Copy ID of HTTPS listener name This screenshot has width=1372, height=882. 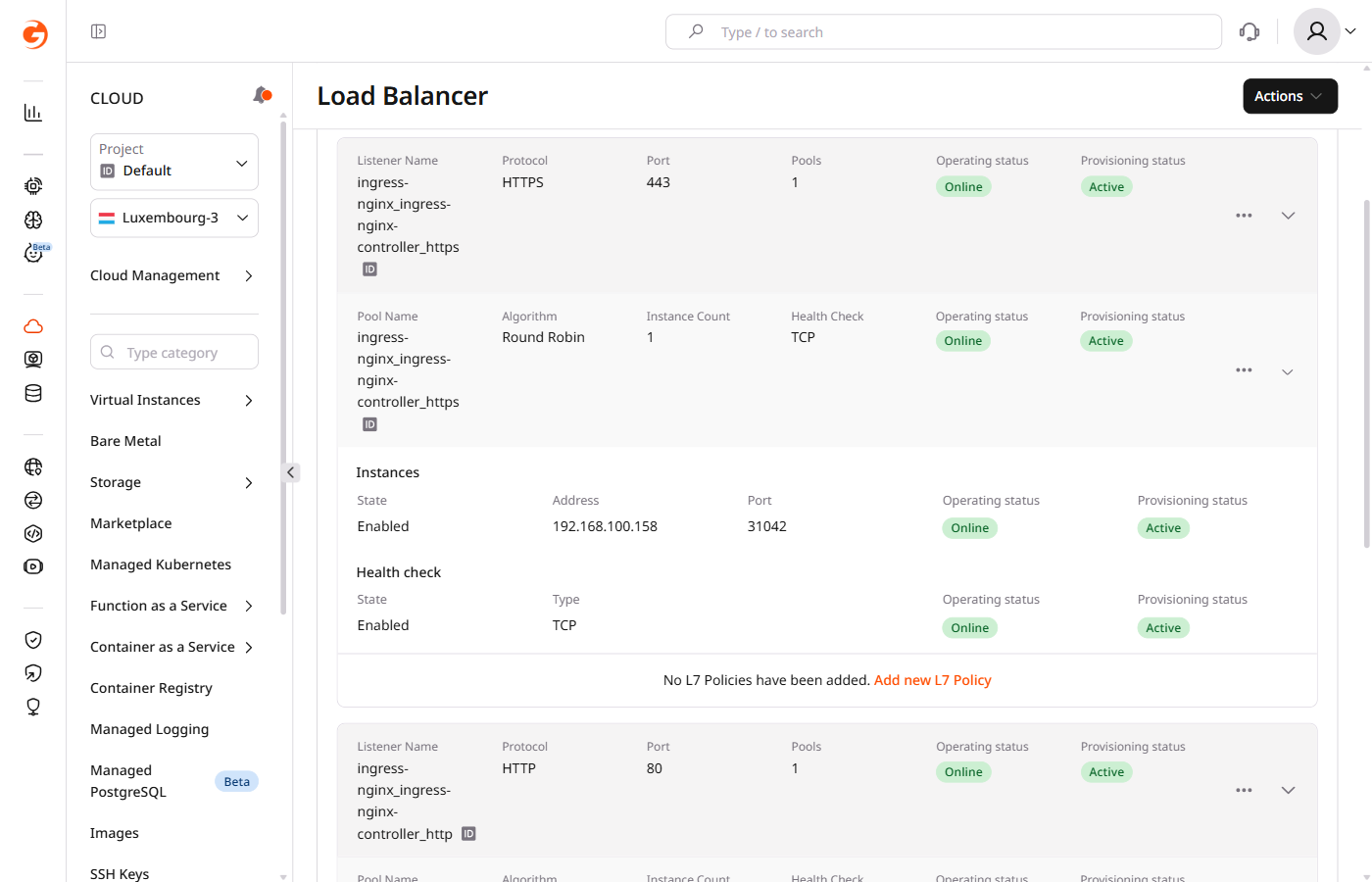(x=369, y=269)
